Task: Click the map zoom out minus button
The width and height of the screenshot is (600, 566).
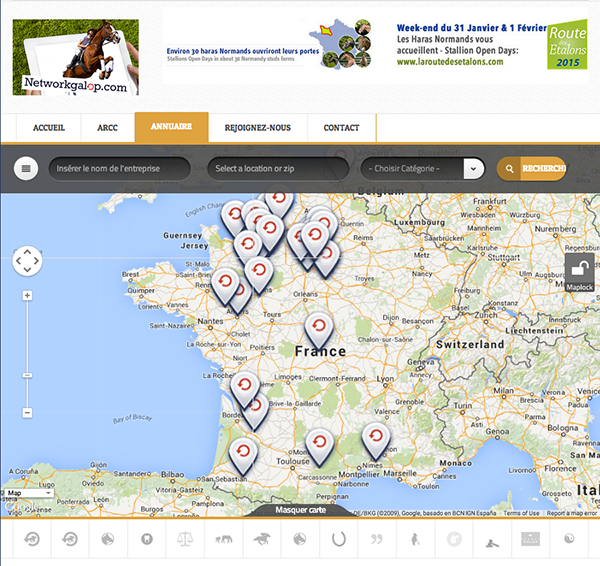Action: (27, 413)
